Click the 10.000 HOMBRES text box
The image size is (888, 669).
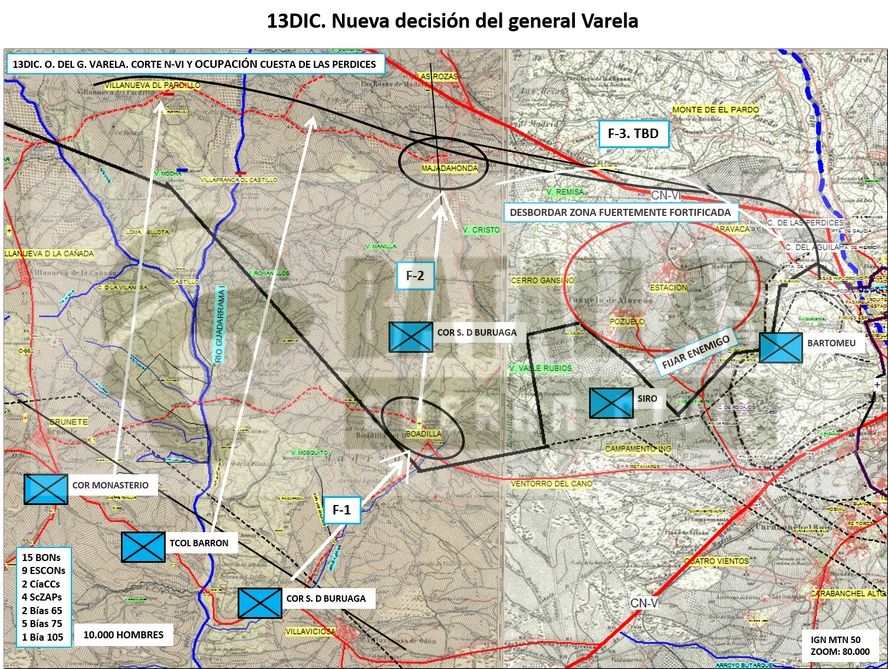click(123, 634)
